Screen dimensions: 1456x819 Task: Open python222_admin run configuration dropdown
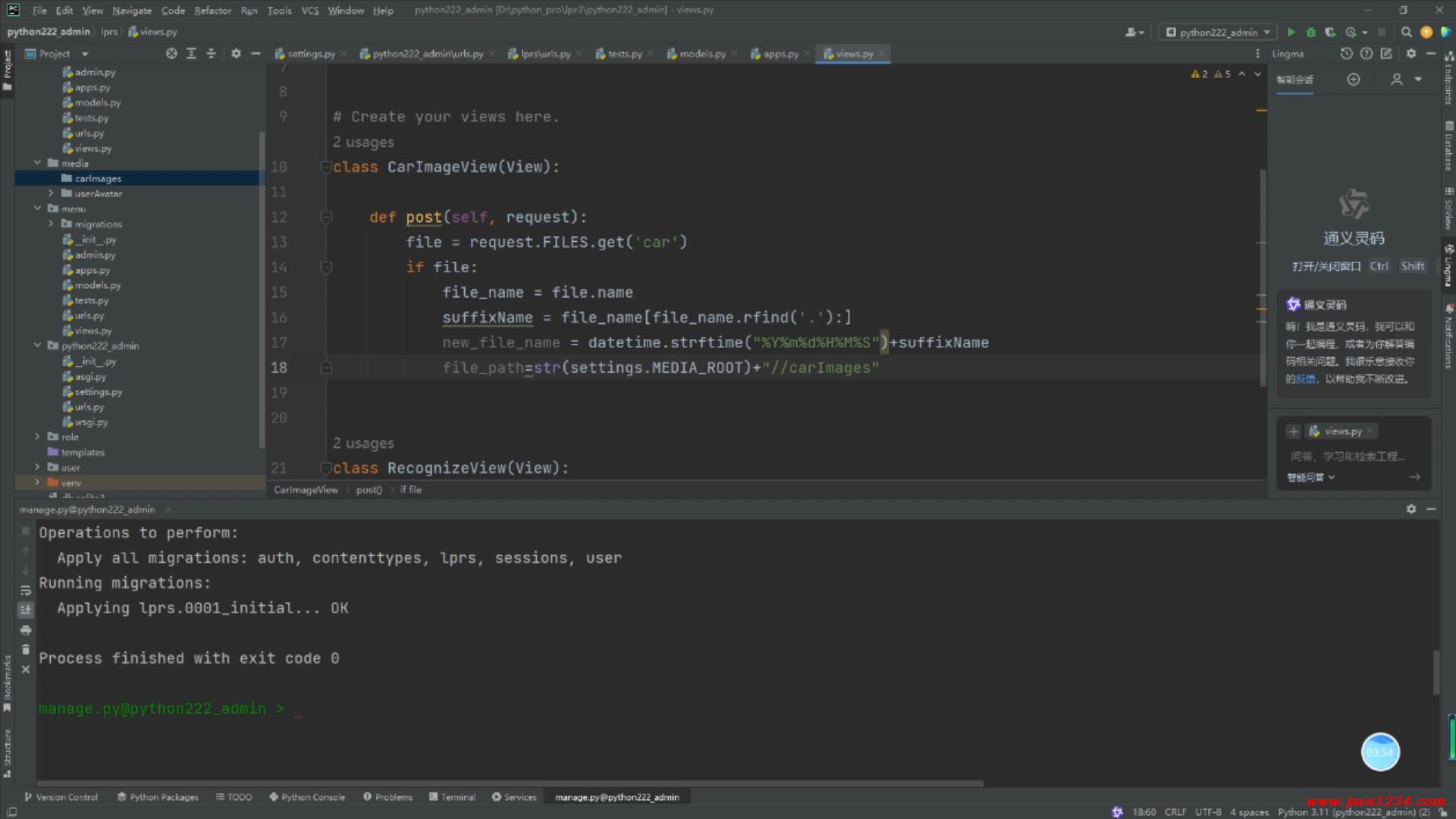tap(1218, 32)
